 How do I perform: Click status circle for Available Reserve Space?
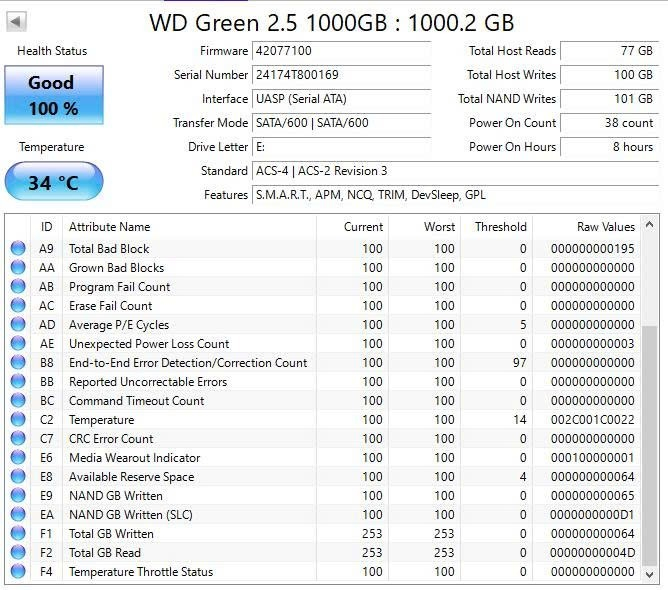tap(18, 476)
